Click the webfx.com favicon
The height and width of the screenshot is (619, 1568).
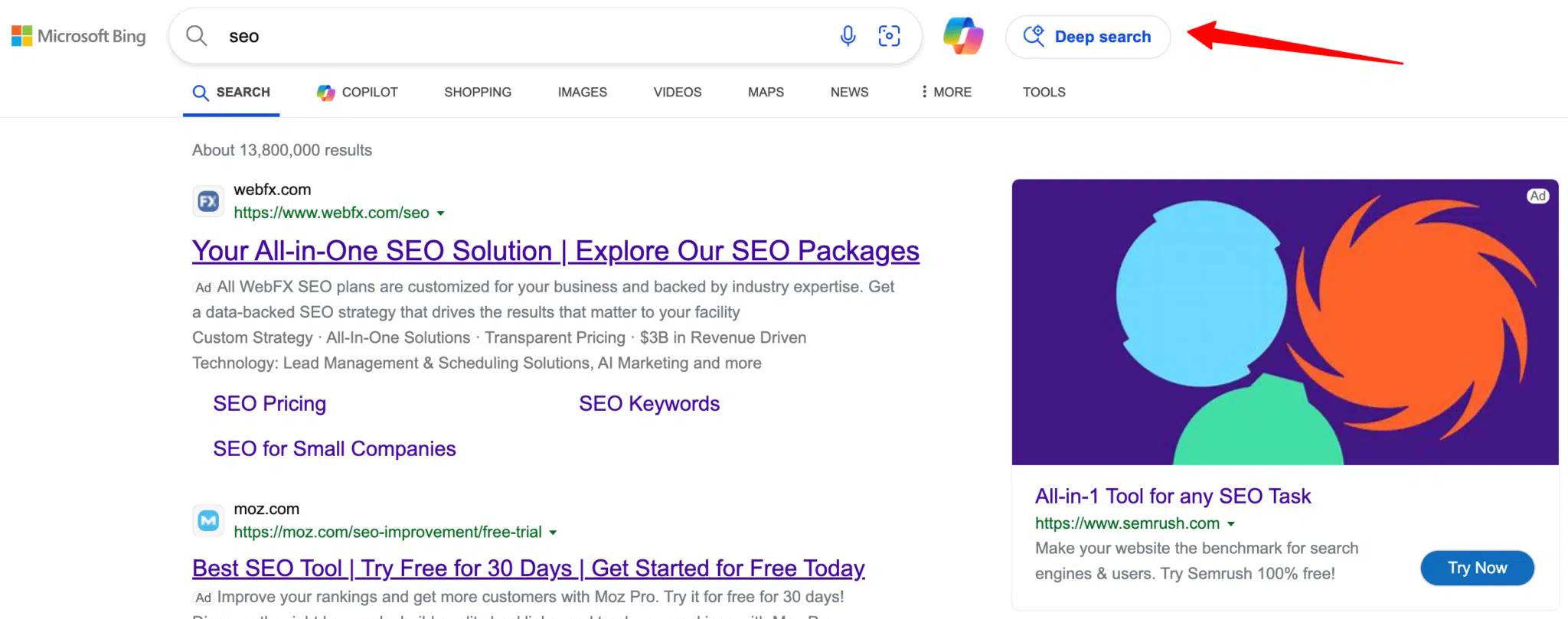click(207, 200)
